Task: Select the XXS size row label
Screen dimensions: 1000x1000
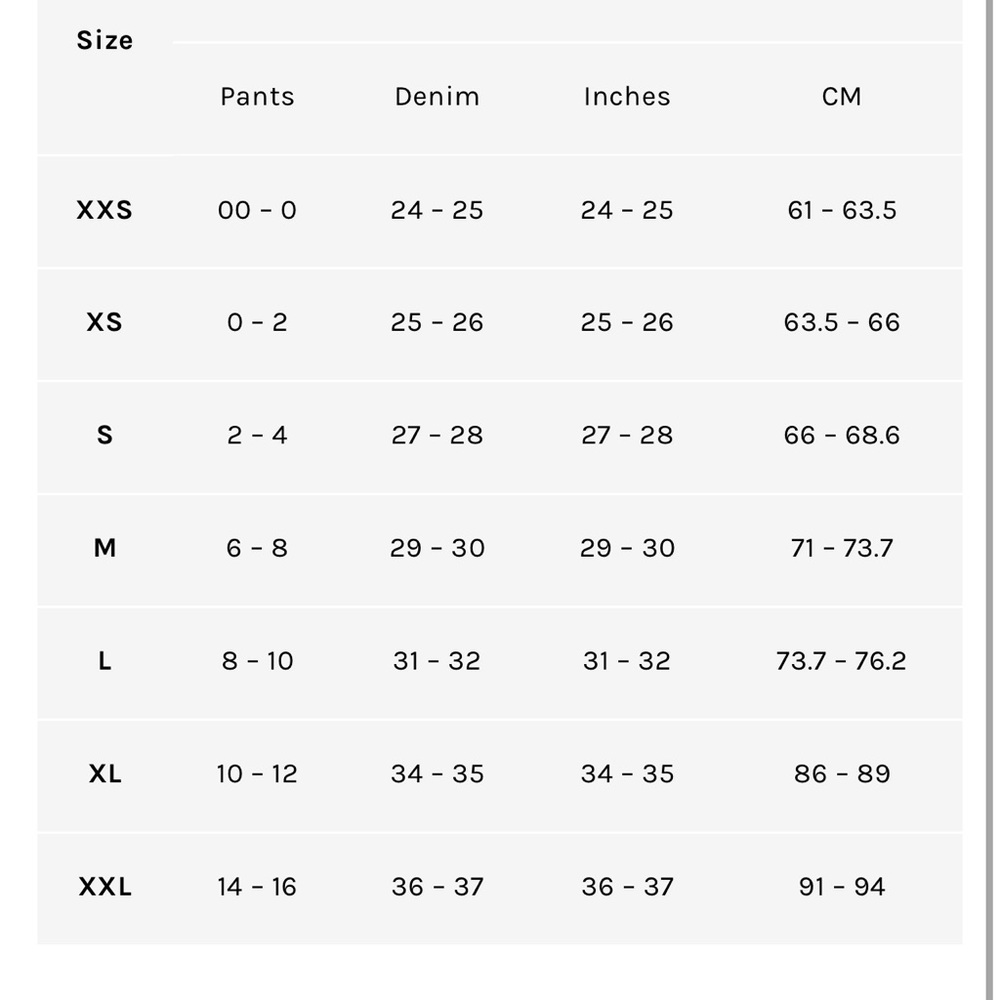Action: (104, 210)
